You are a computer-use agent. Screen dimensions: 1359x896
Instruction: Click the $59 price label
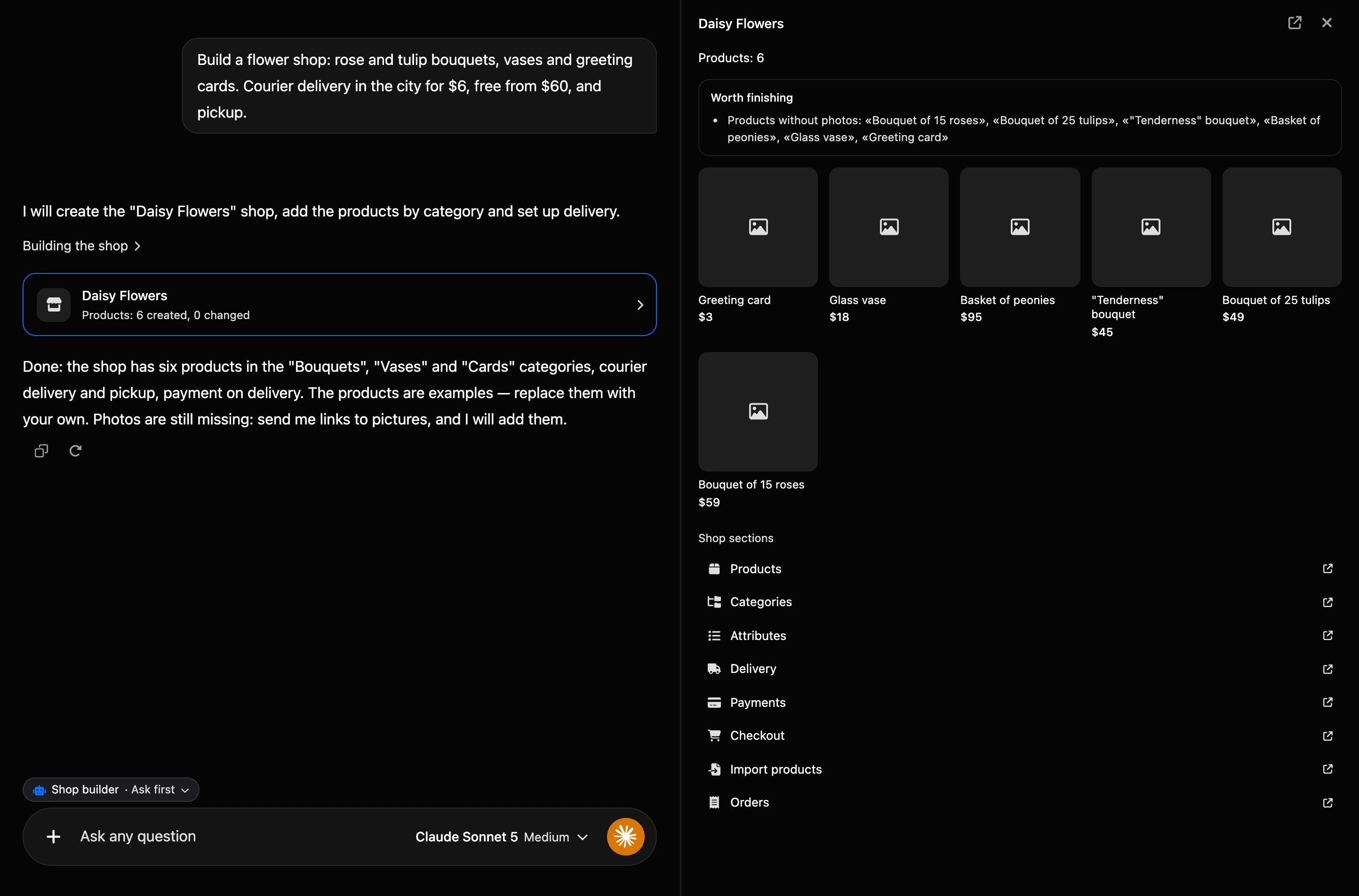(x=709, y=502)
